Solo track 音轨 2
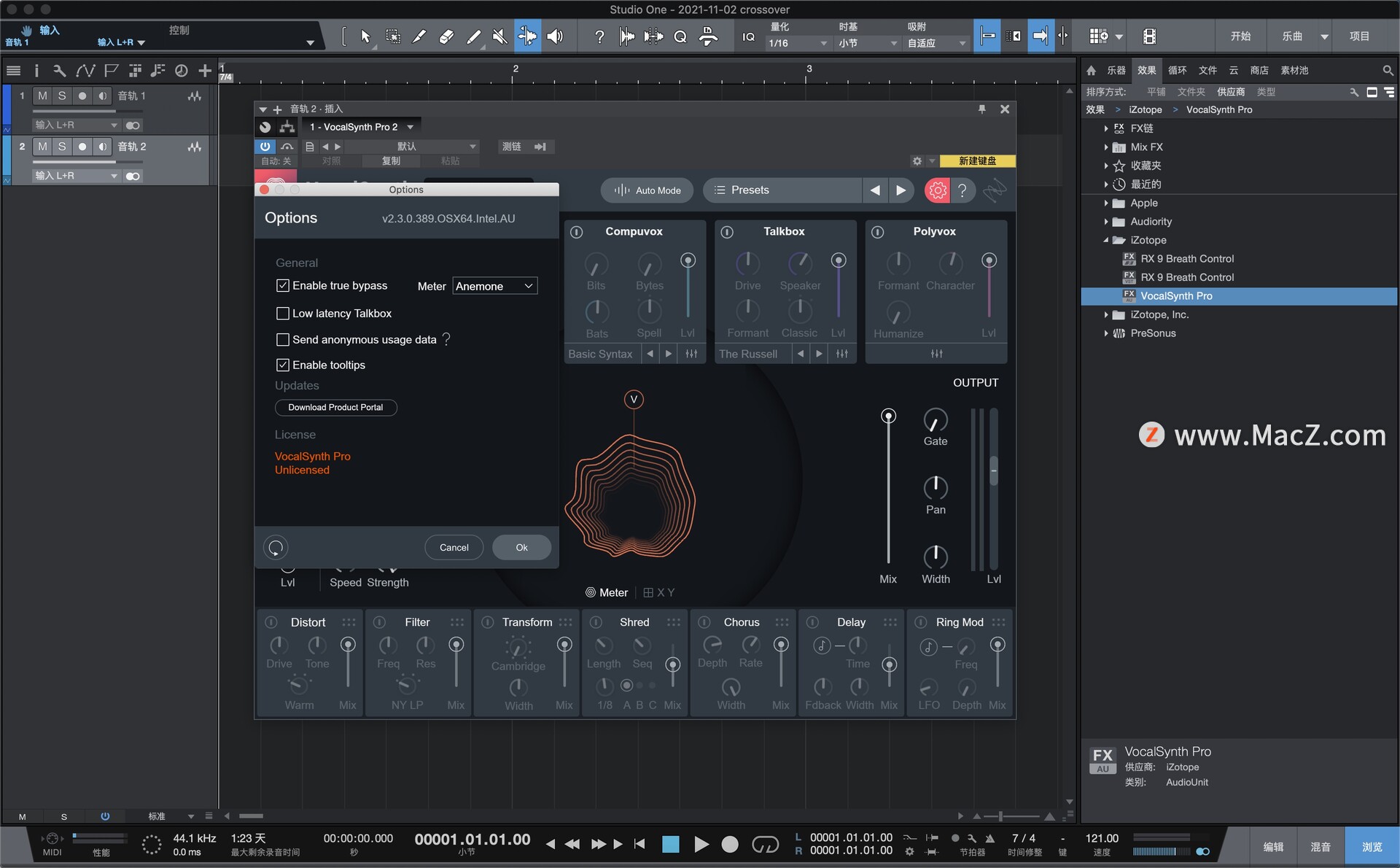1400x868 pixels. point(62,147)
